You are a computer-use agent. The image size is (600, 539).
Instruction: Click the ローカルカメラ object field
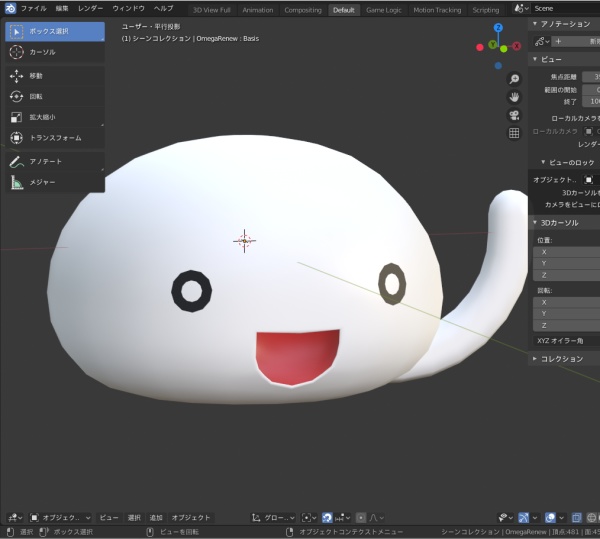click(x=592, y=131)
